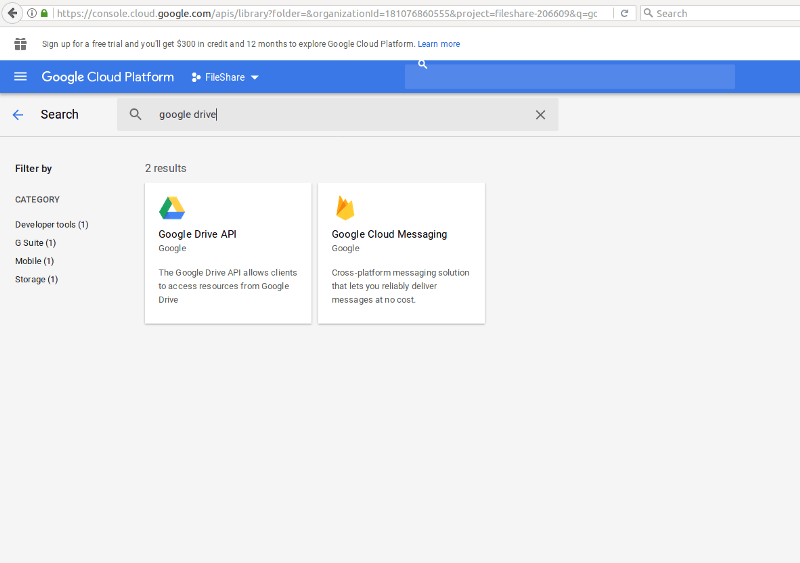This screenshot has height=563, width=800.
Task: Open the Google Drive API card title
Action: pyautogui.click(x=197, y=234)
